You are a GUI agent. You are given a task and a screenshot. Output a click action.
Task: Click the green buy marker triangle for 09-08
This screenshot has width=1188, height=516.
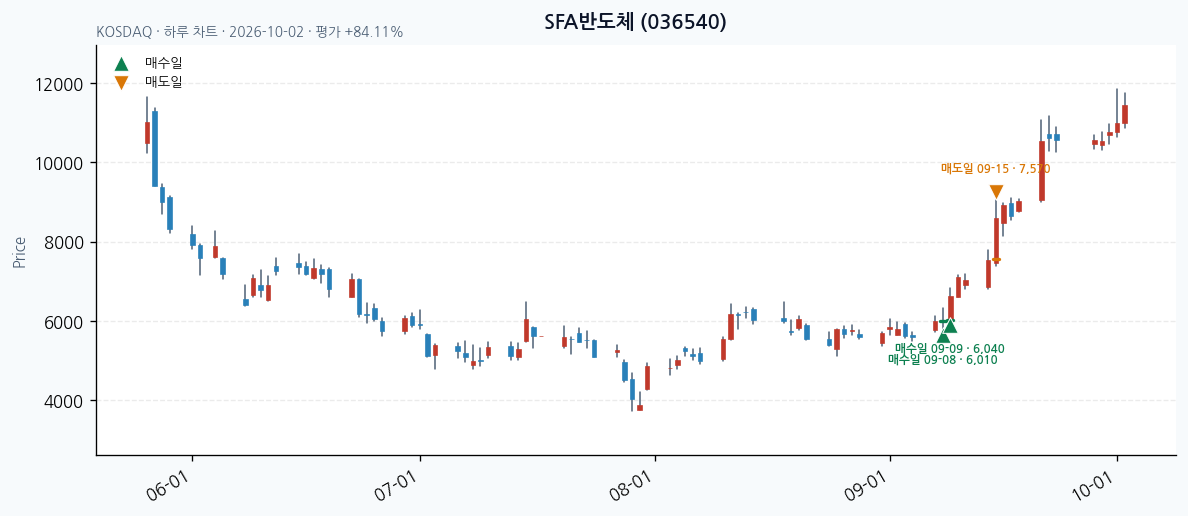(943, 337)
